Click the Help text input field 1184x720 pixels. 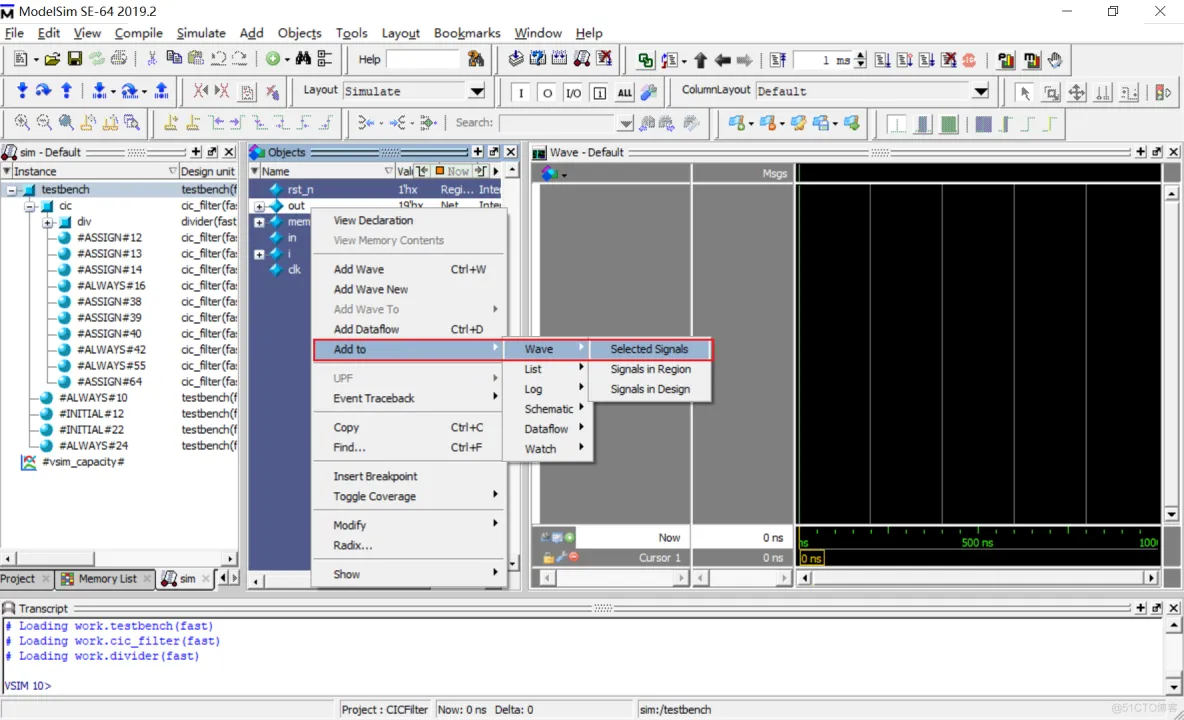pyautogui.click(x=423, y=60)
